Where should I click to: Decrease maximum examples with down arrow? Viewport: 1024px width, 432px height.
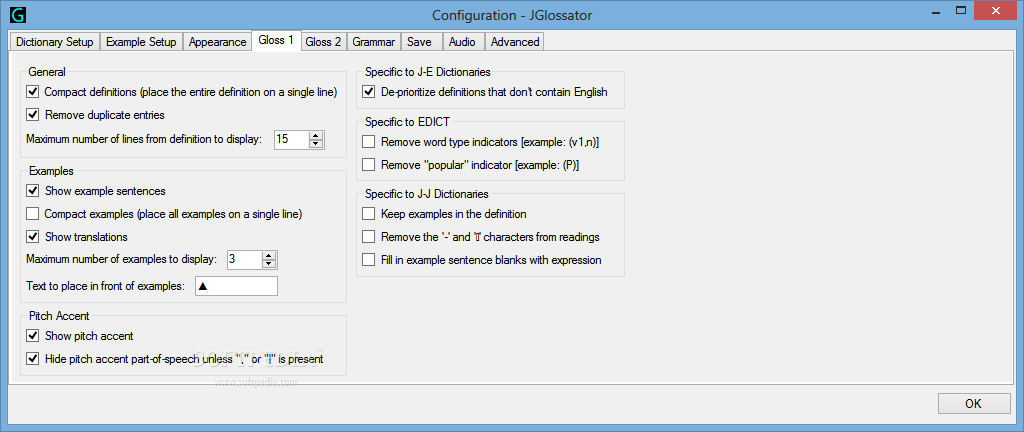(269, 264)
